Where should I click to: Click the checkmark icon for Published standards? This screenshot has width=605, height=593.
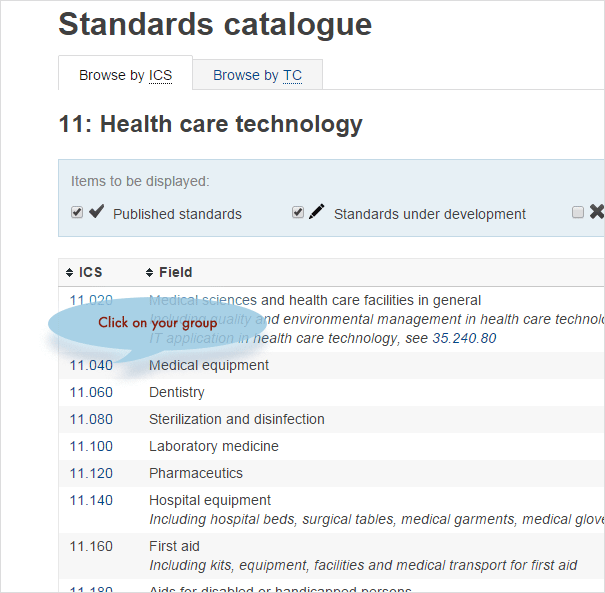tap(97, 212)
